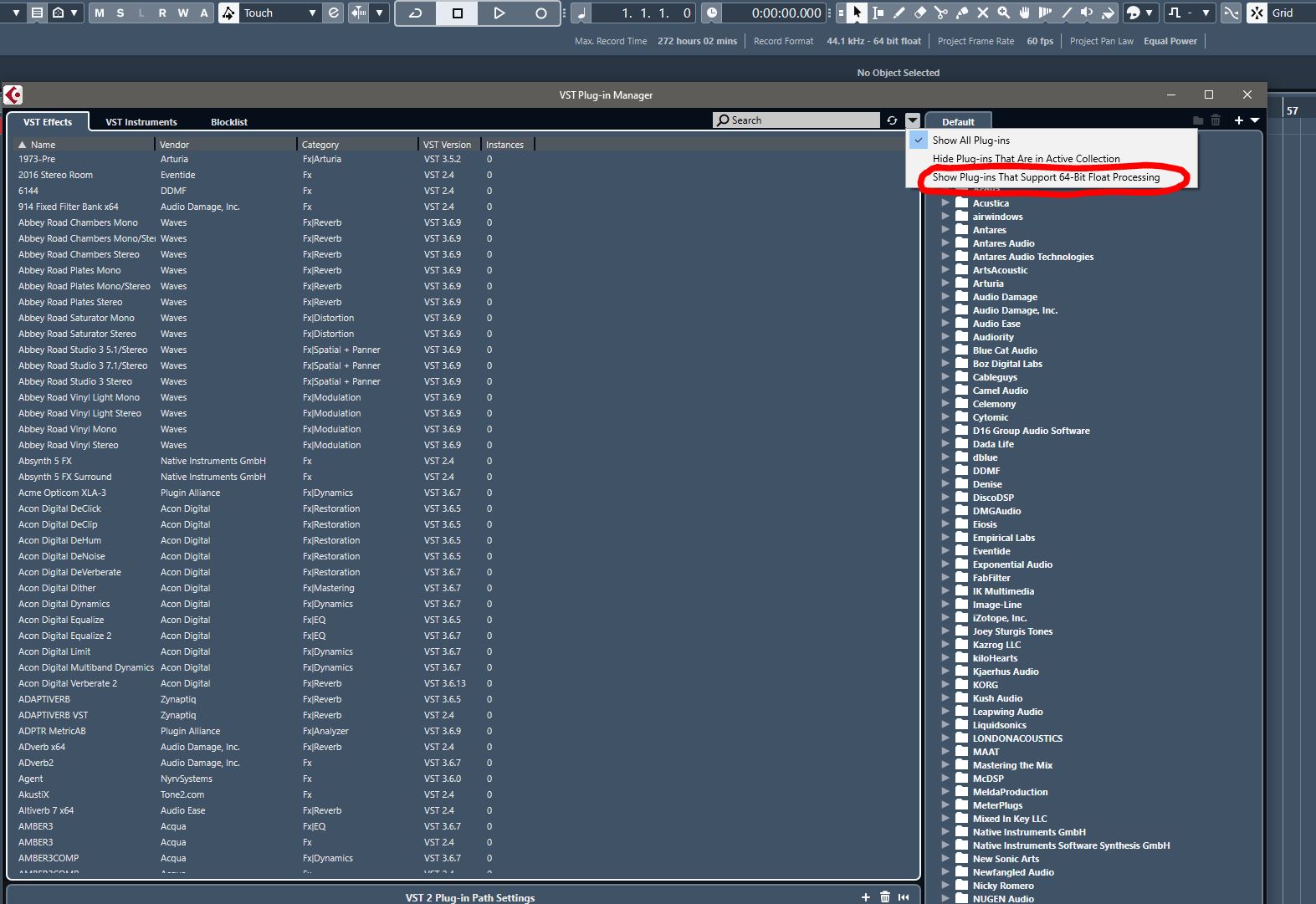
Task: Click the Play transport button
Action: point(499,13)
